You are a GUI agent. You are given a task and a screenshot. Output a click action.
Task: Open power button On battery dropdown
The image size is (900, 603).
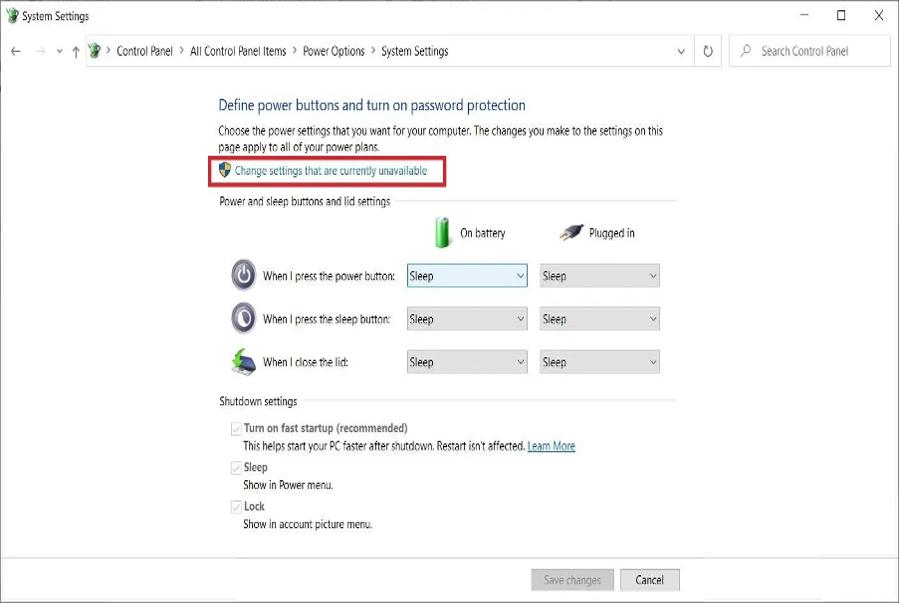tap(467, 276)
